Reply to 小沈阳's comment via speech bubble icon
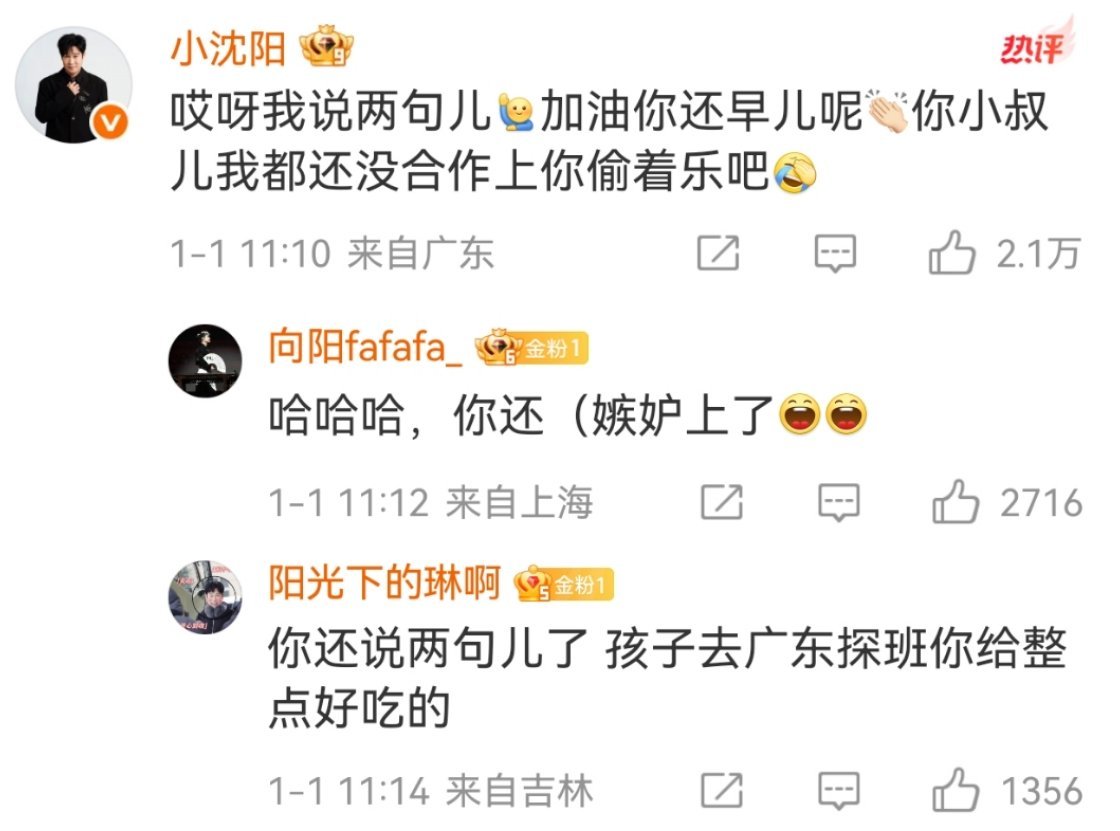 point(835,253)
